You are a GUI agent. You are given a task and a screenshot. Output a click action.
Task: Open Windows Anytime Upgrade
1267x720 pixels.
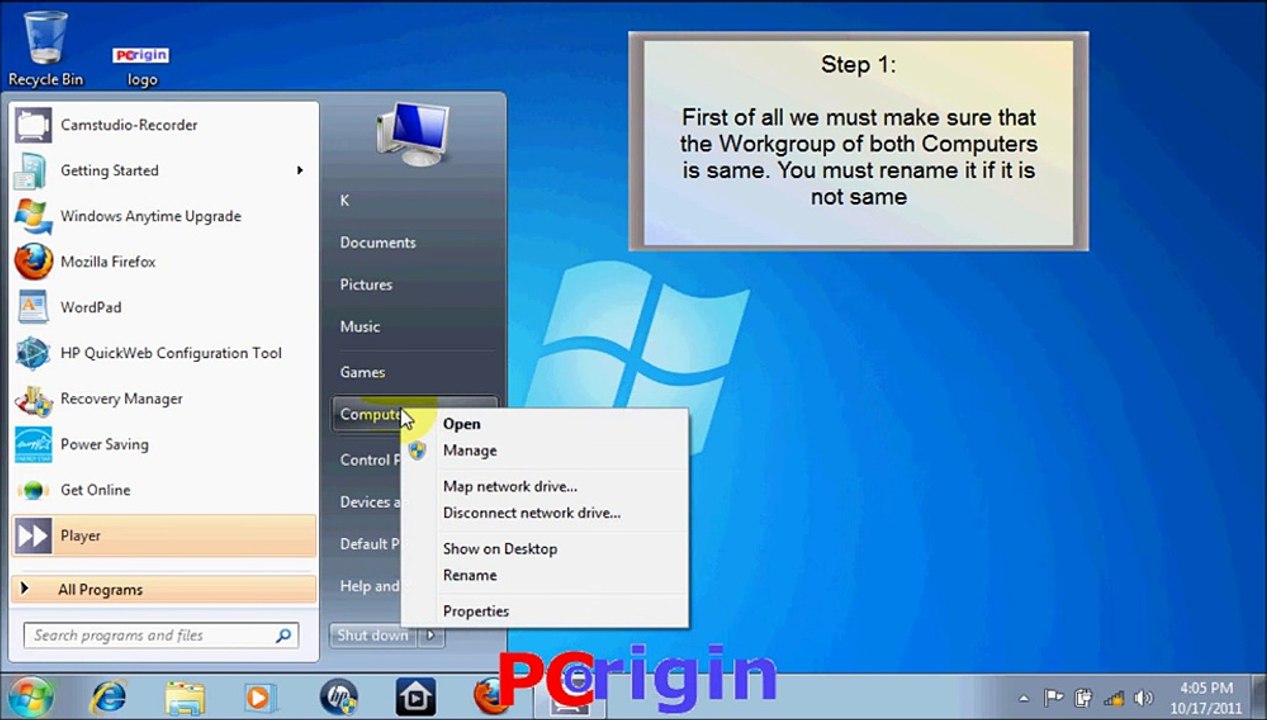click(164, 216)
